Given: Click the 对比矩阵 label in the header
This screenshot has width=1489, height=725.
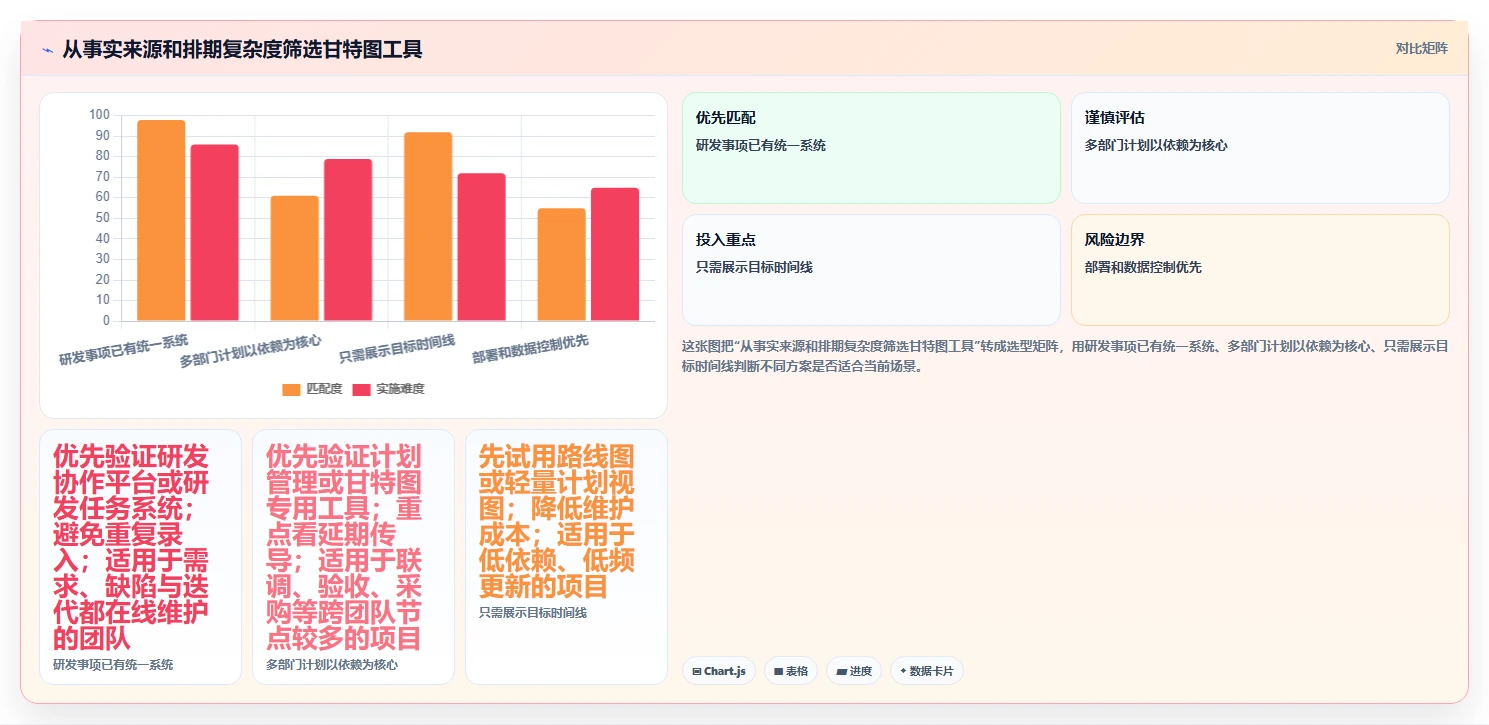Looking at the screenshot, I should tap(1422, 48).
